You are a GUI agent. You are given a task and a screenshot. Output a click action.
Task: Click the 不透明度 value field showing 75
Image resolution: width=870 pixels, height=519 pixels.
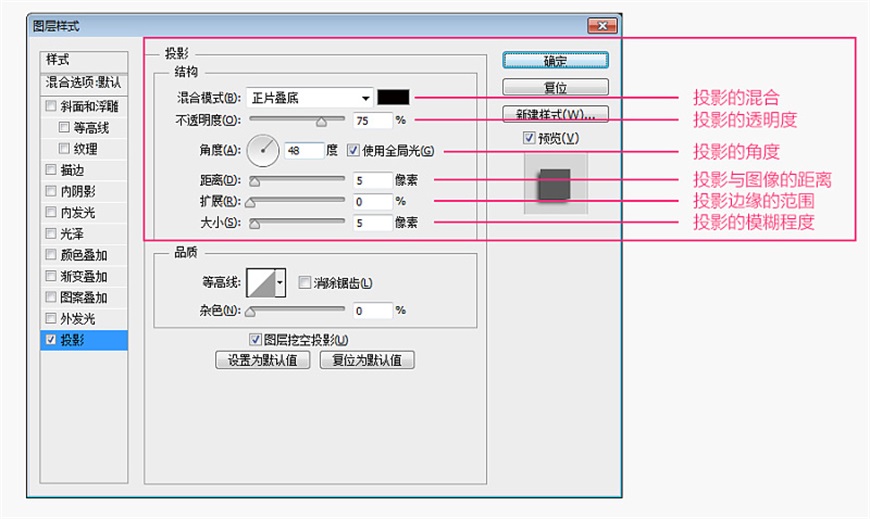[x=373, y=120]
